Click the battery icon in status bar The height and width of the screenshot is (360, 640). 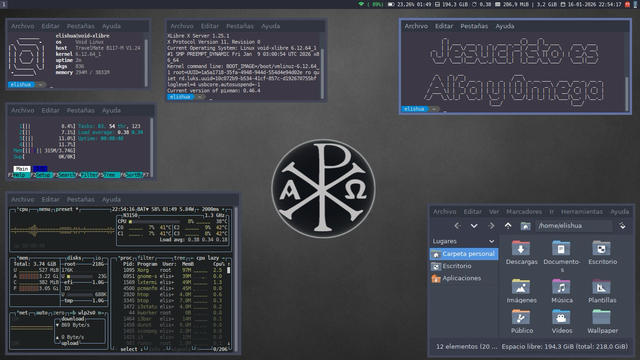[391, 4]
